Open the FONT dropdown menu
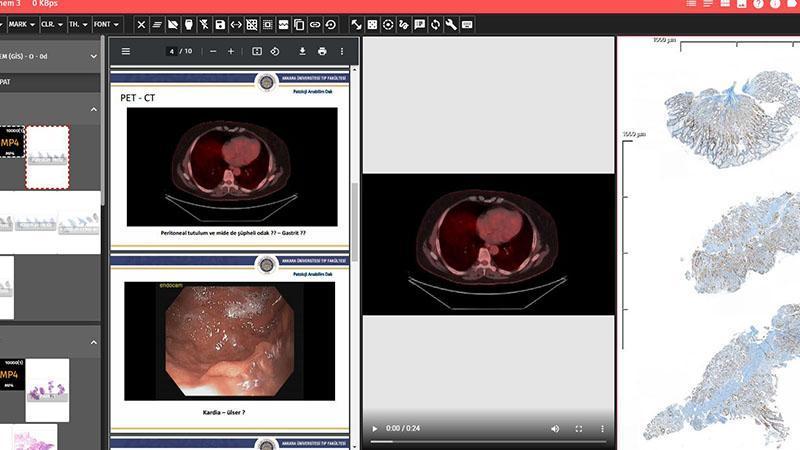The image size is (800, 450). 106,24
